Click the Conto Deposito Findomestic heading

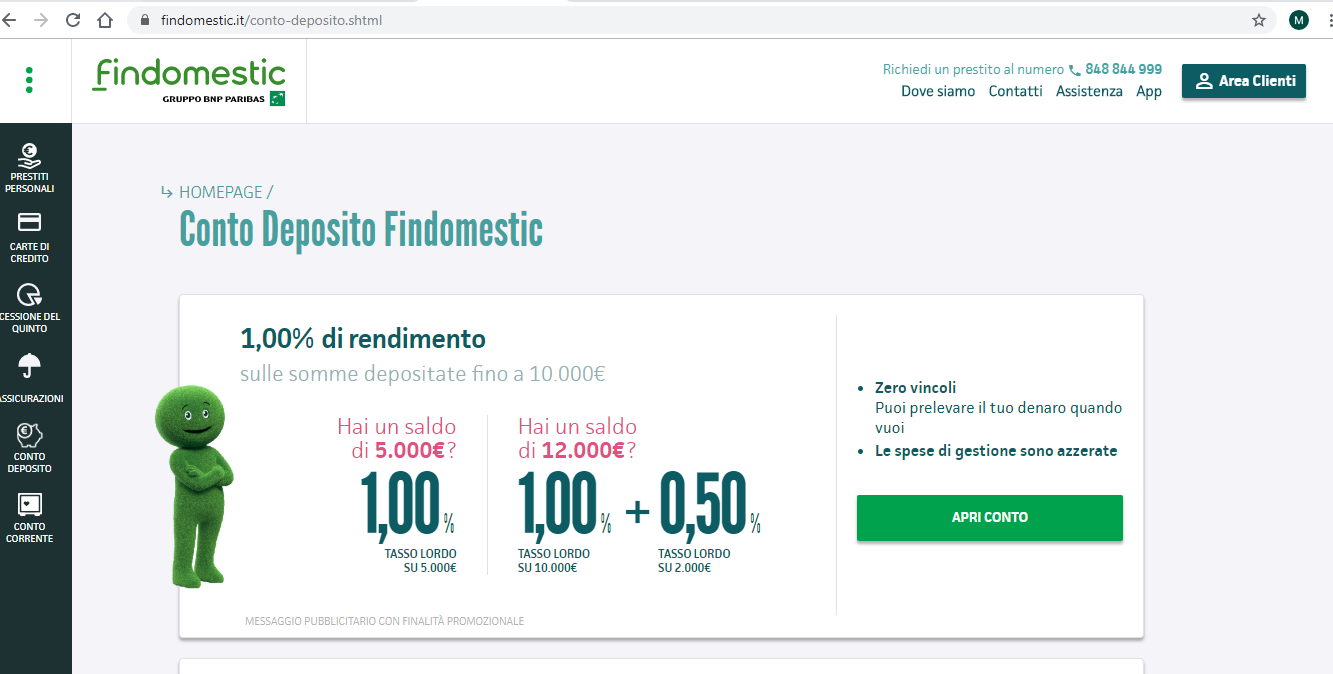coord(361,230)
